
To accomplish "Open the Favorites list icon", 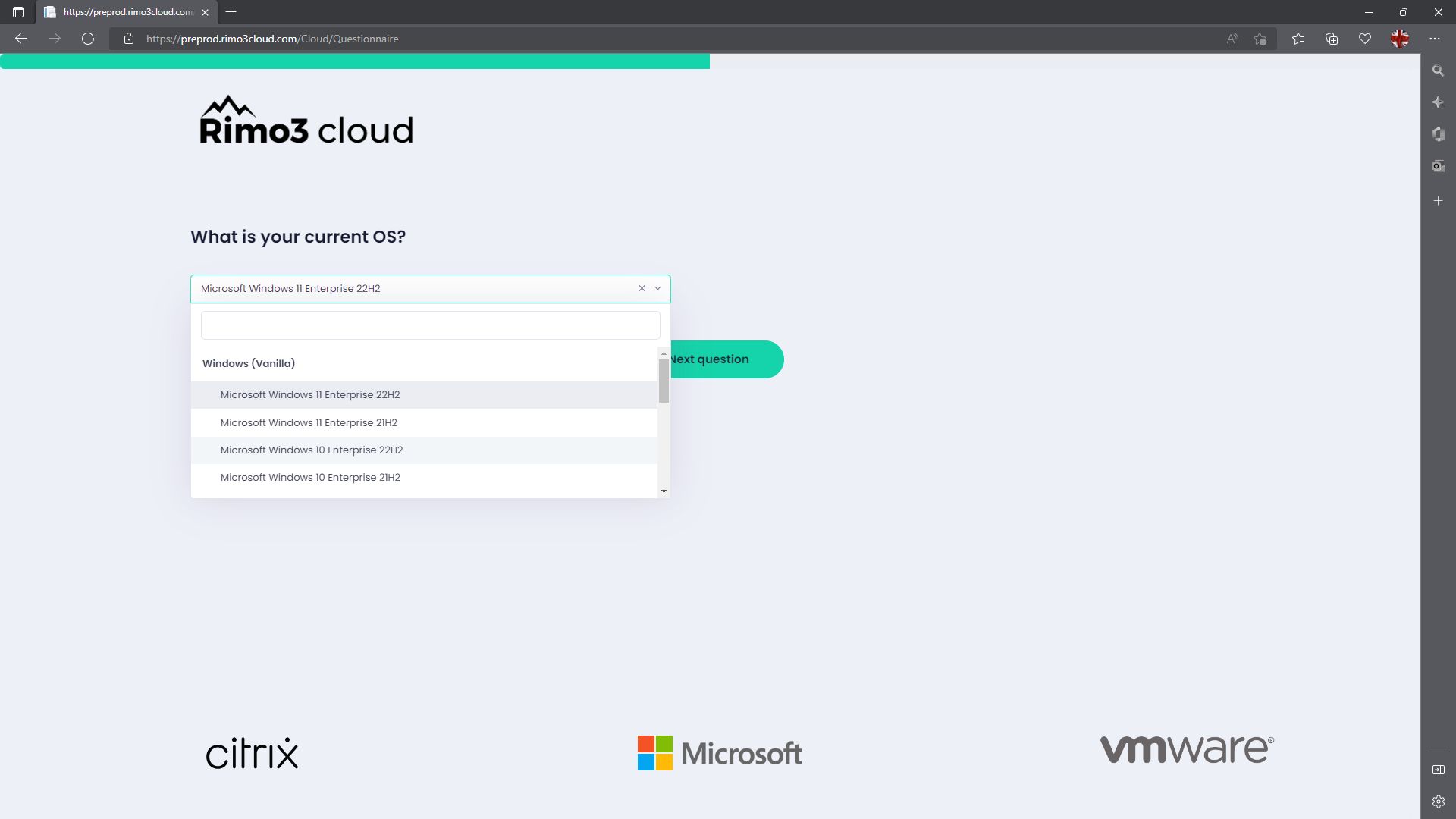I will click(x=1298, y=39).
